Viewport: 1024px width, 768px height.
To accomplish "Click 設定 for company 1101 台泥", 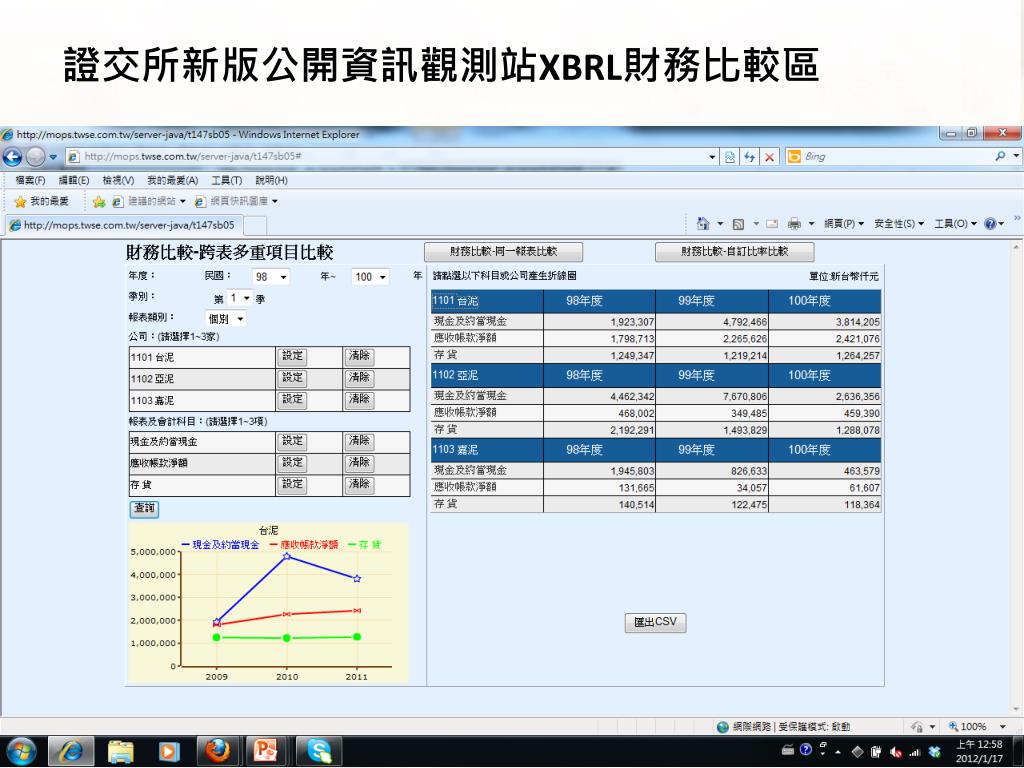I will point(292,357).
